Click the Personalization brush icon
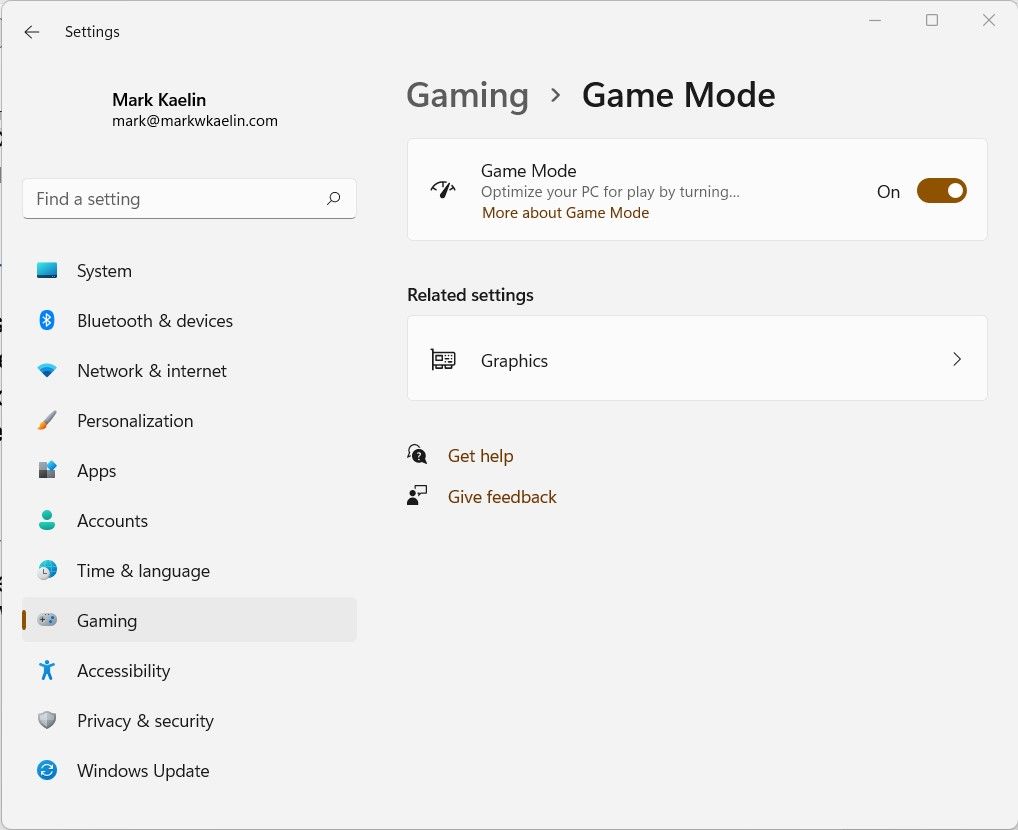The image size is (1018, 830). [x=47, y=420]
